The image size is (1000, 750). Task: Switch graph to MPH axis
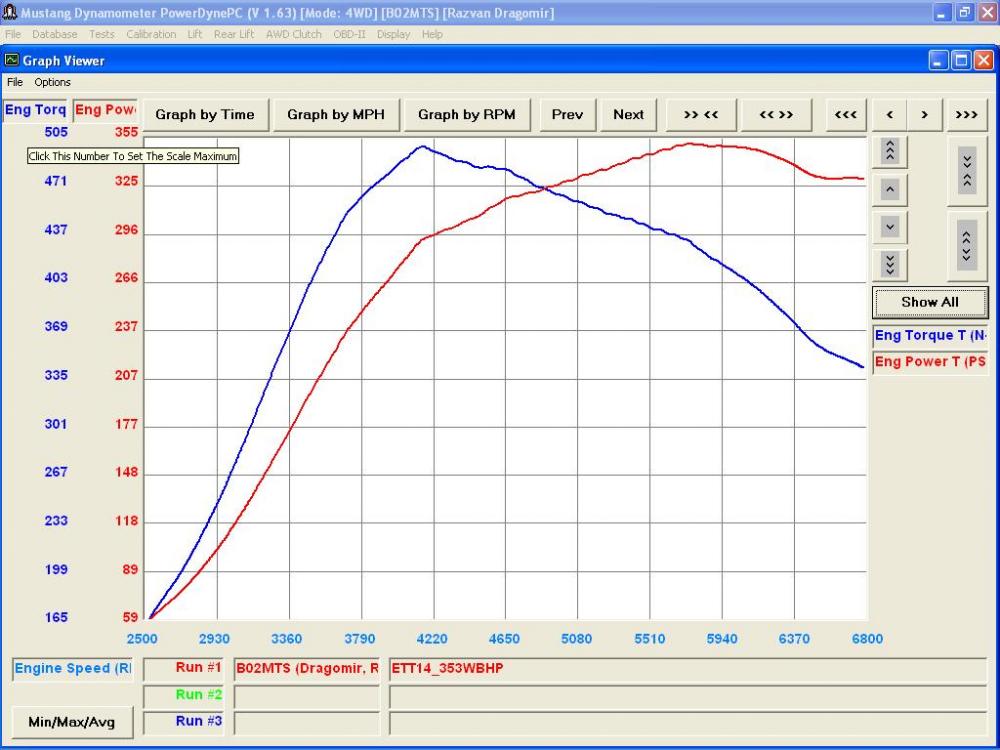point(336,115)
